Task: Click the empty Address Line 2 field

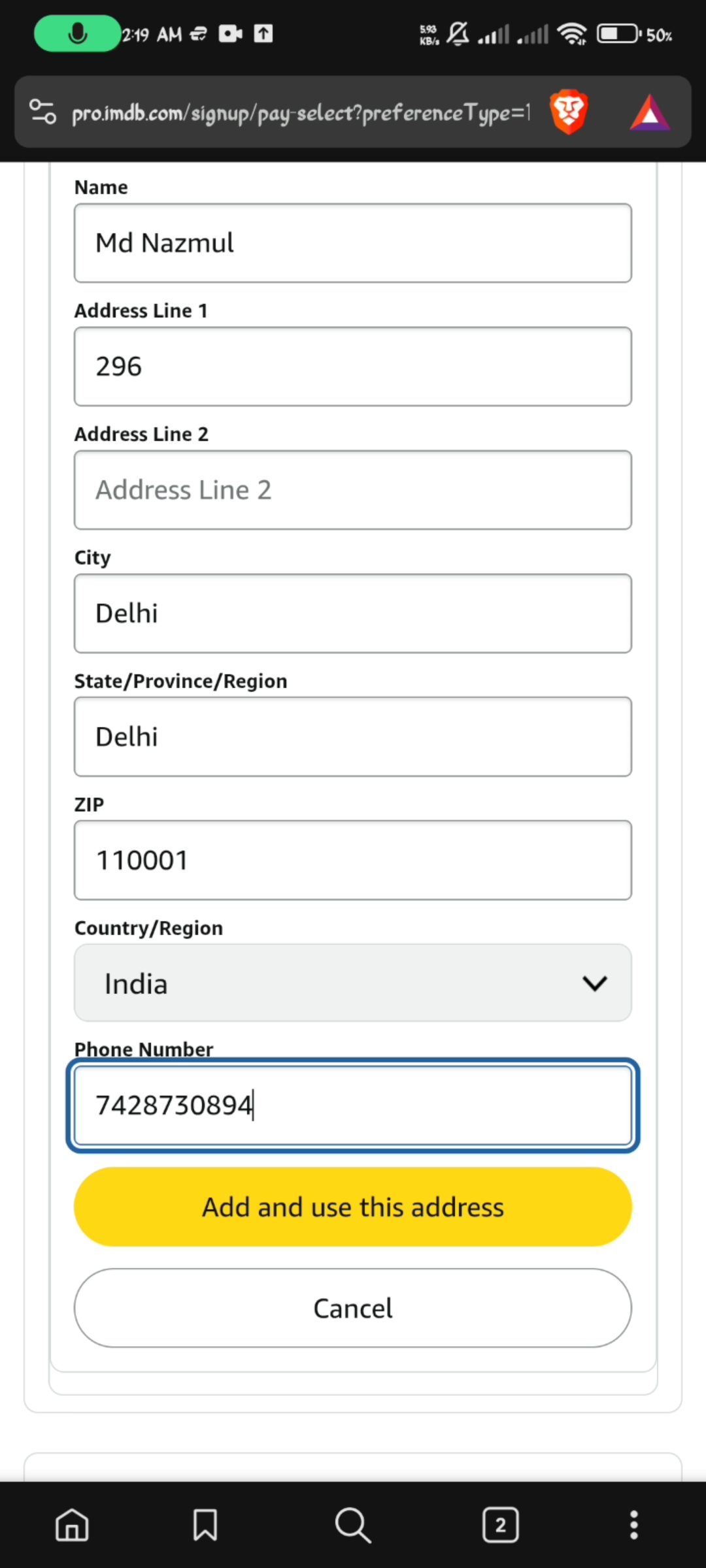Action: 353,490
